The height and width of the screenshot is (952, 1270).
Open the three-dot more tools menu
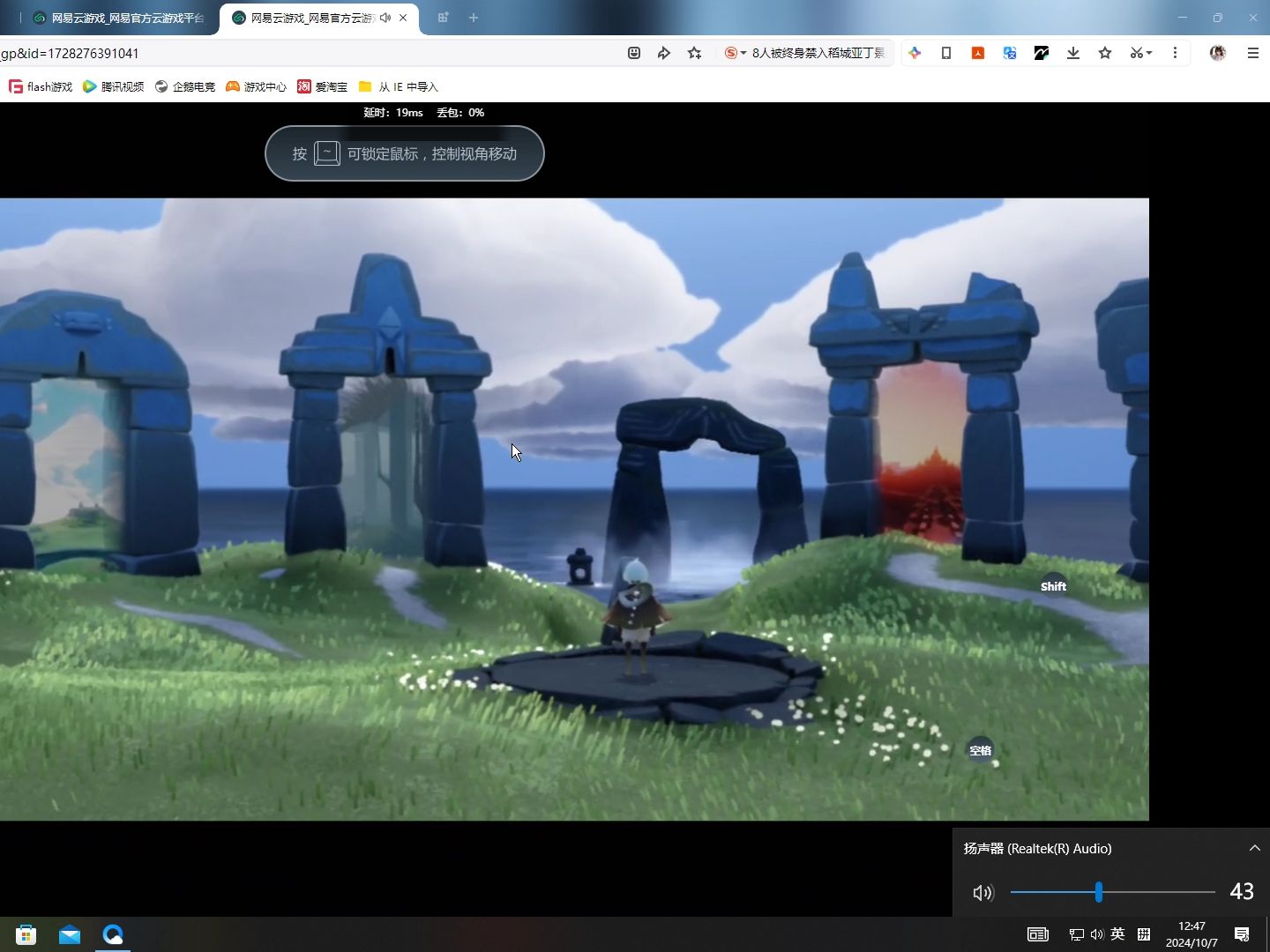[1175, 53]
